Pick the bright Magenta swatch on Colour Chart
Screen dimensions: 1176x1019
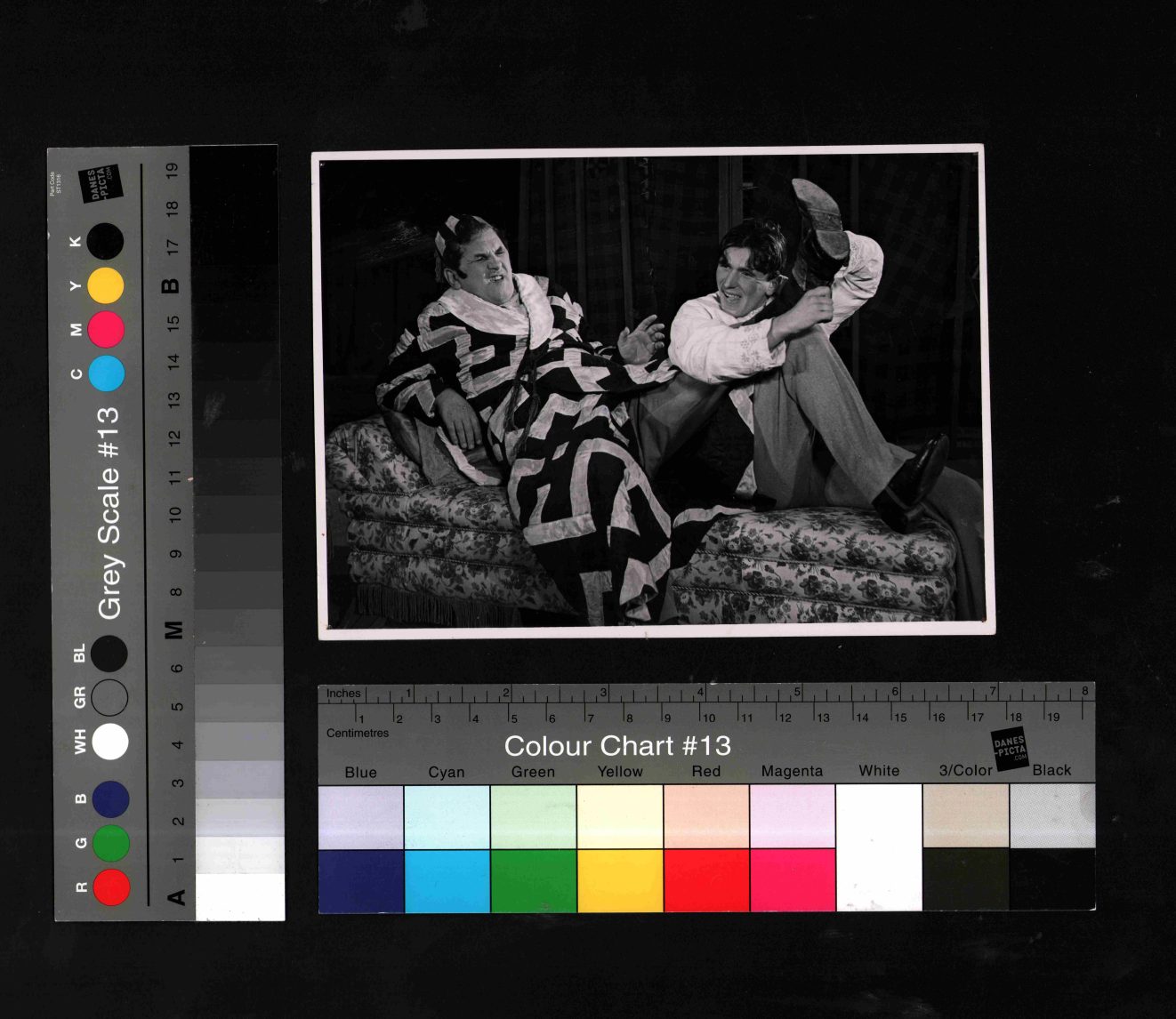(x=793, y=880)
